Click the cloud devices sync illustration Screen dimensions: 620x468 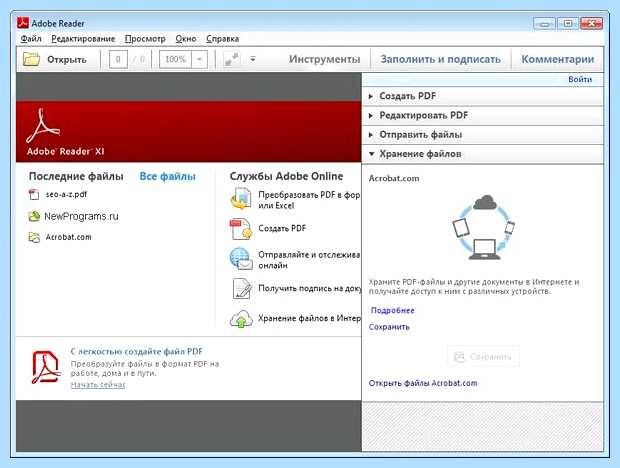483,227
